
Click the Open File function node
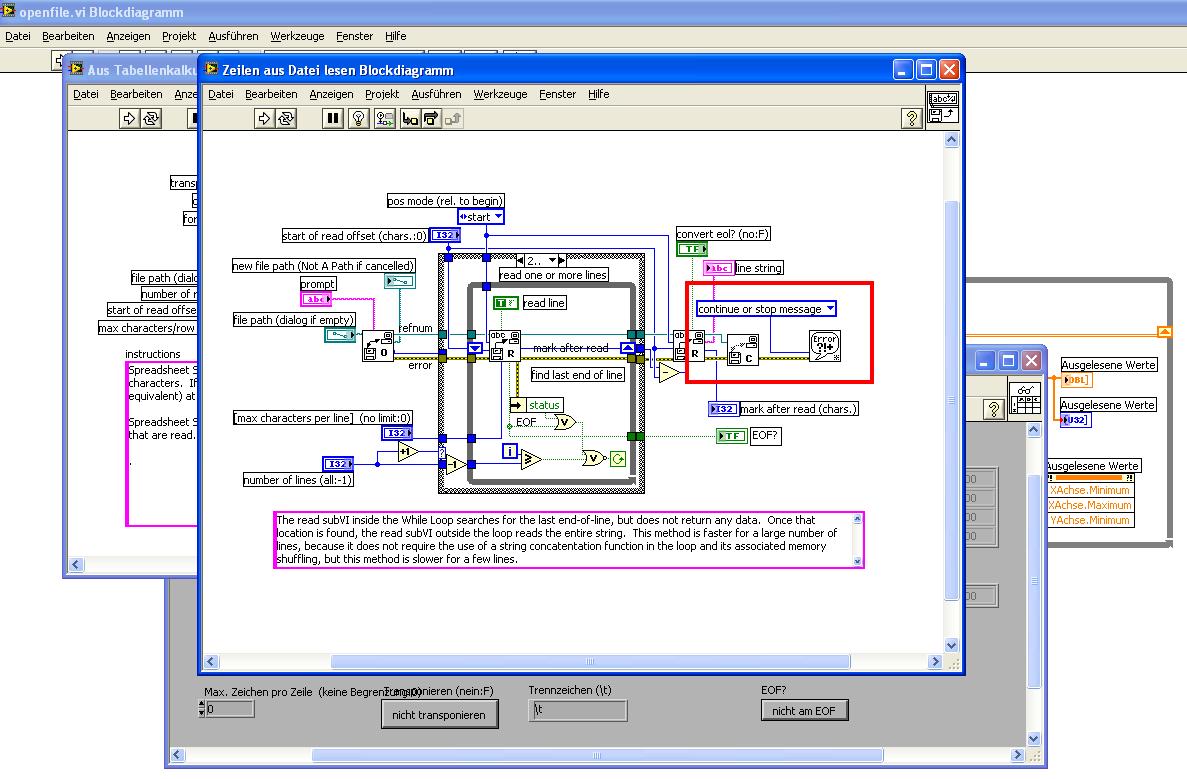[x=377, y=346]
